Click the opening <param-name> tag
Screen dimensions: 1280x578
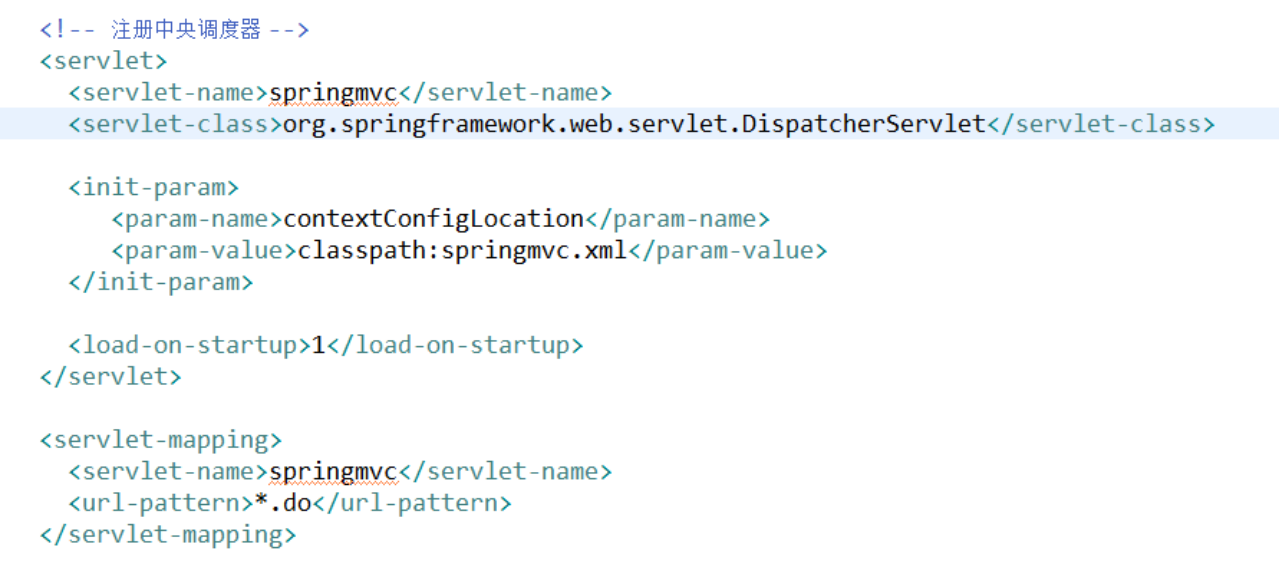tap(197, 219)
